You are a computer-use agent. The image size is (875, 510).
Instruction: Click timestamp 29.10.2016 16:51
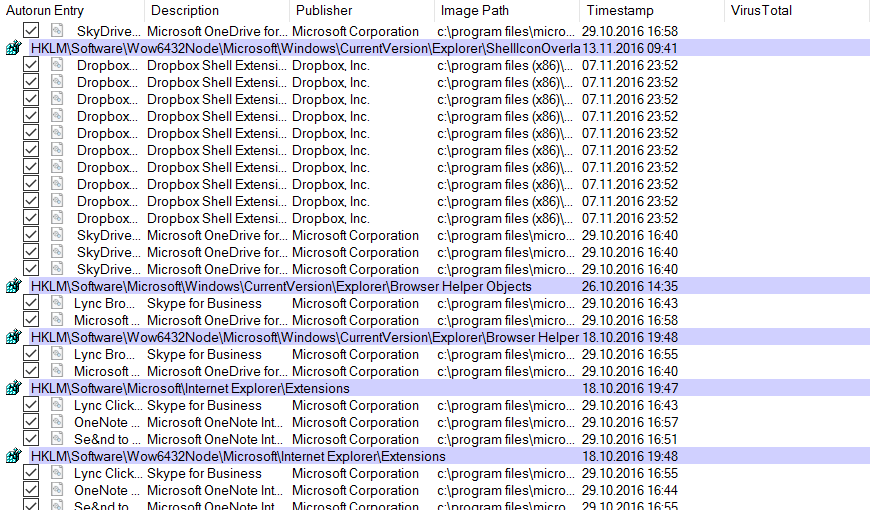630,439
